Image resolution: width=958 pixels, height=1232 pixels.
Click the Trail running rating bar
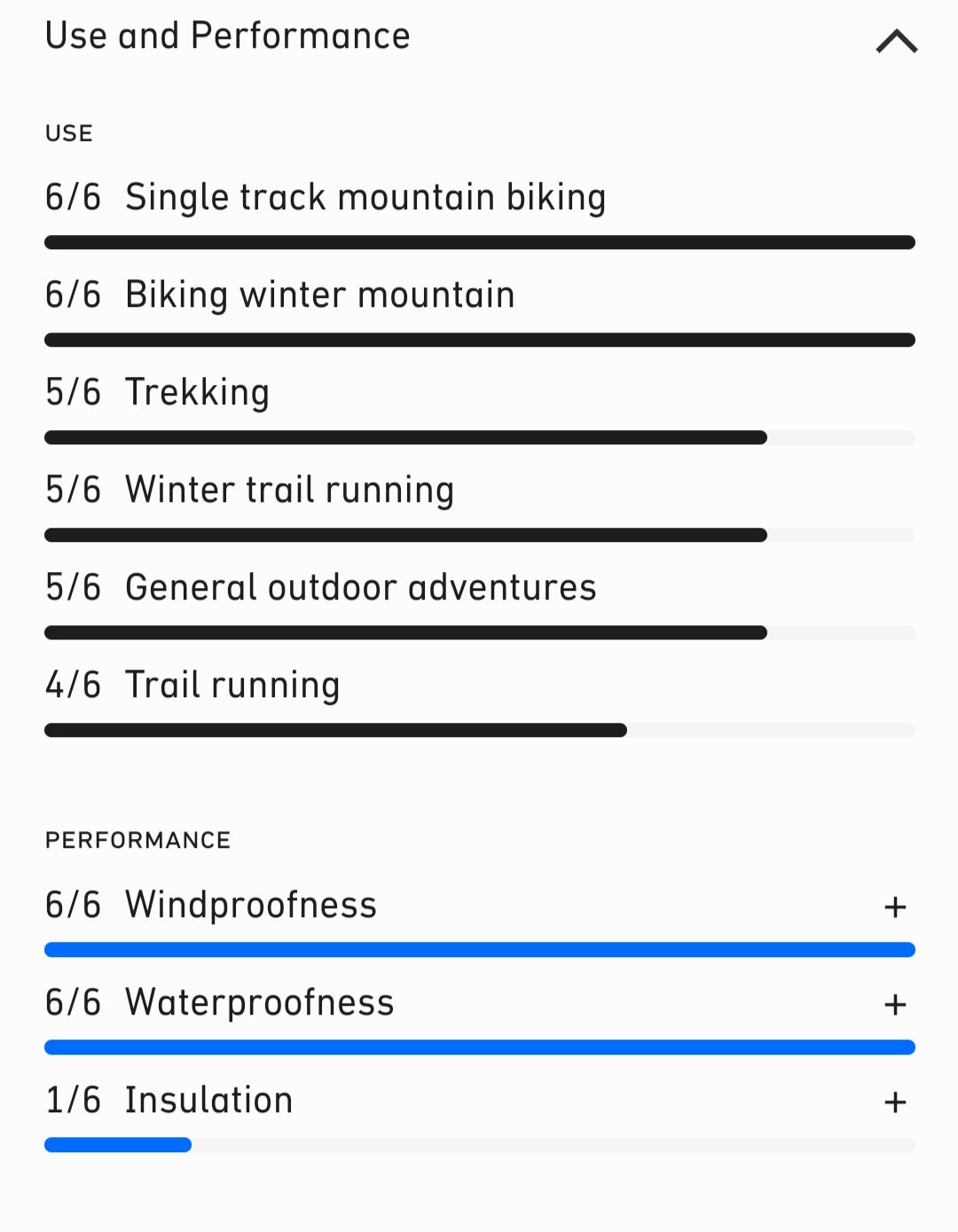coord(479,730)
